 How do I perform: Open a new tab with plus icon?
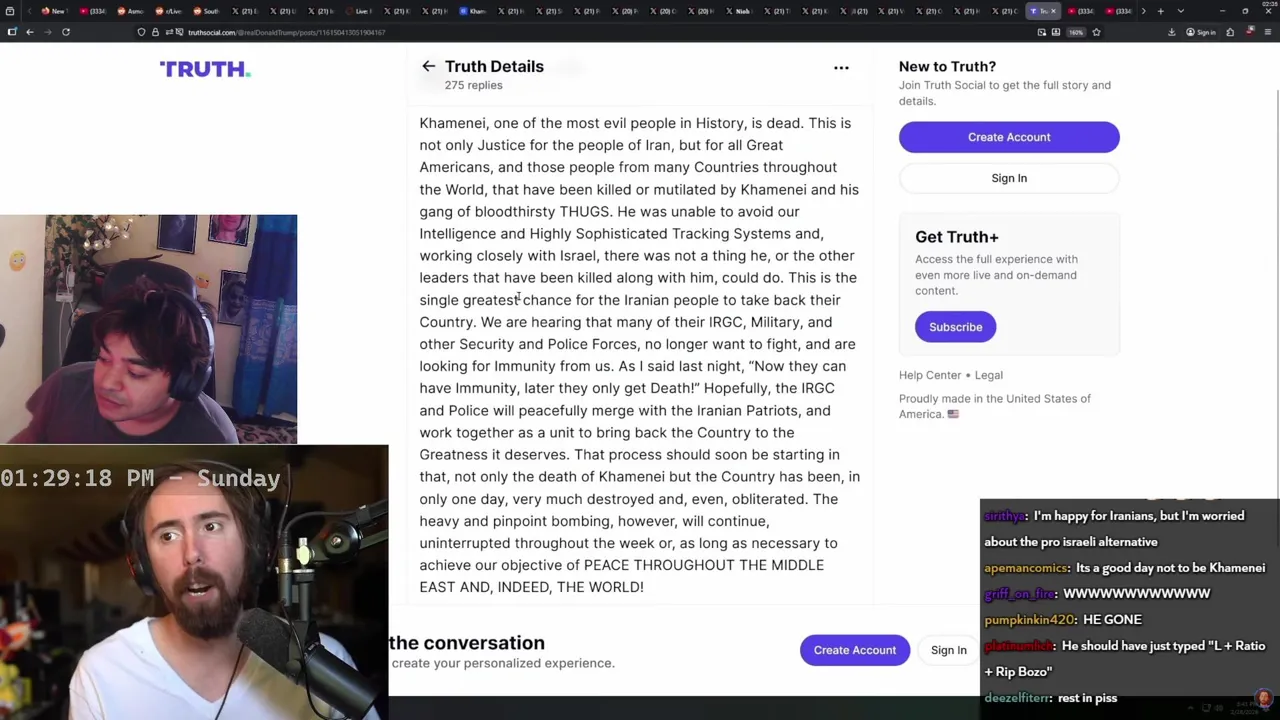pos(1160,11)
